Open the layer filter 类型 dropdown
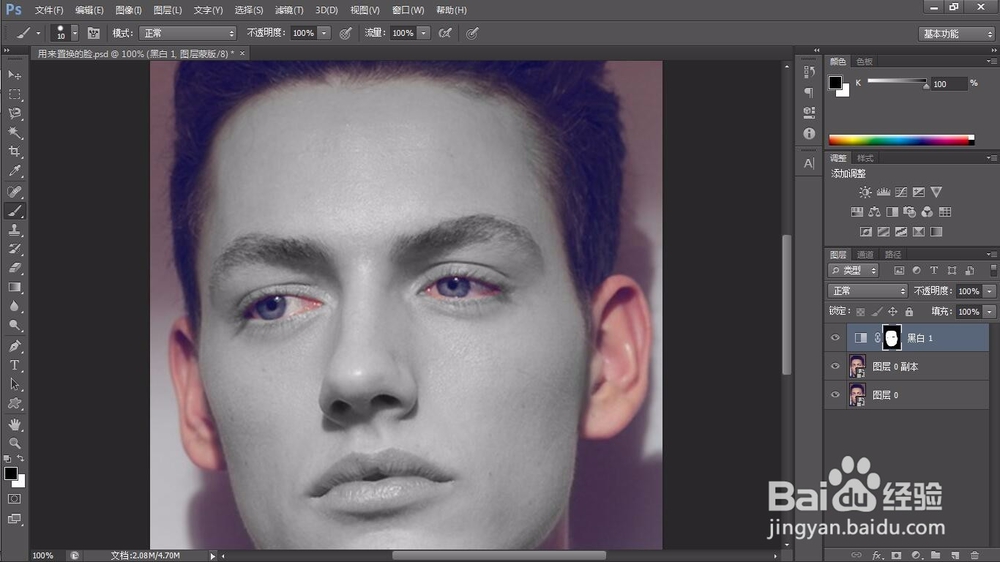 [853, 270]
